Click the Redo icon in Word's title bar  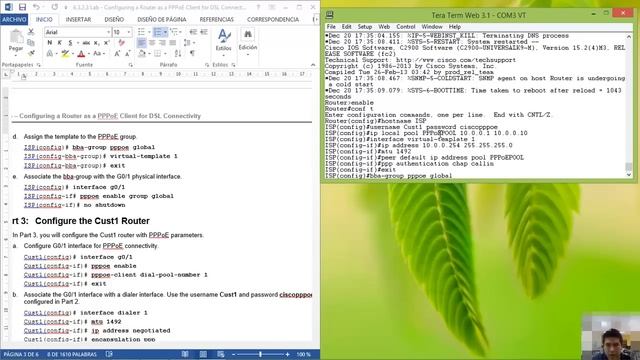[x=54, y=7]
